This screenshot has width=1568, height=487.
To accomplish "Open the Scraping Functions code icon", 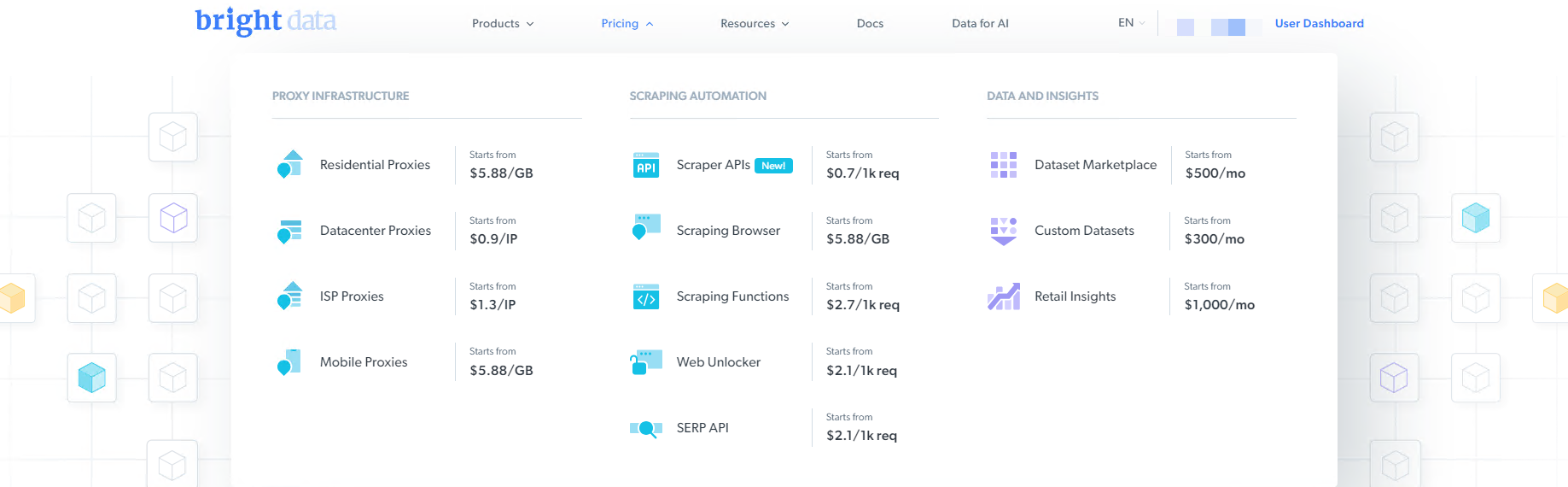I will [646, 296].
